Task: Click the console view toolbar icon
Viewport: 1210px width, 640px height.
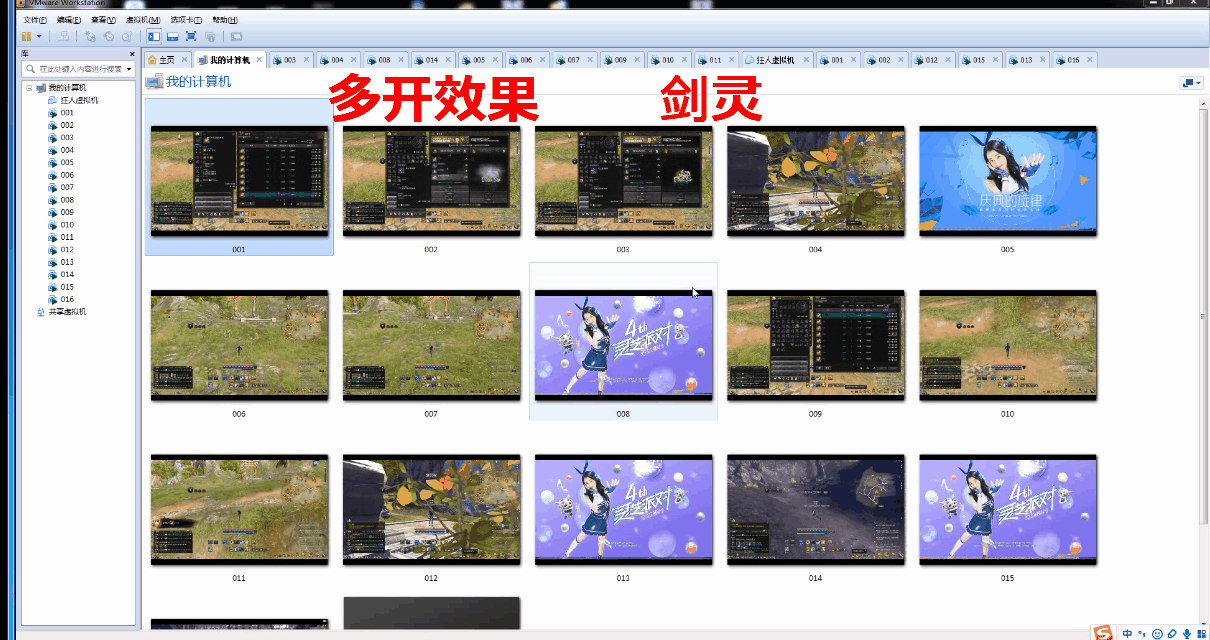Action: pos(237,36)
